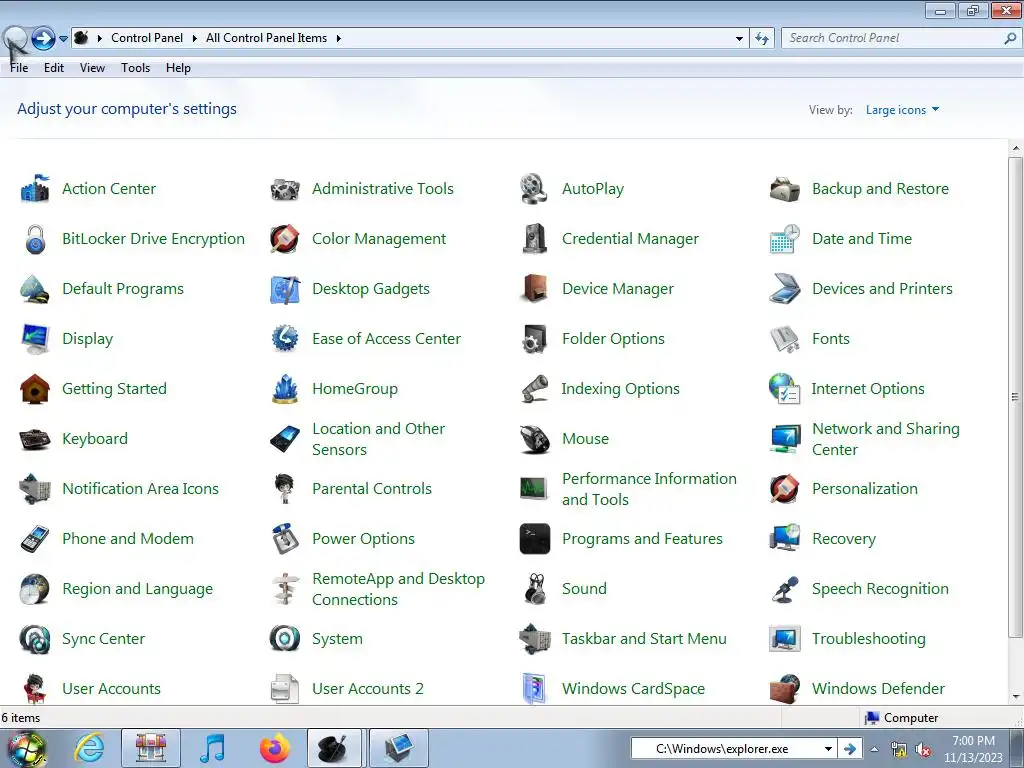
Task: Open the HomeGroup crystal icon
Action: (285, 389)
